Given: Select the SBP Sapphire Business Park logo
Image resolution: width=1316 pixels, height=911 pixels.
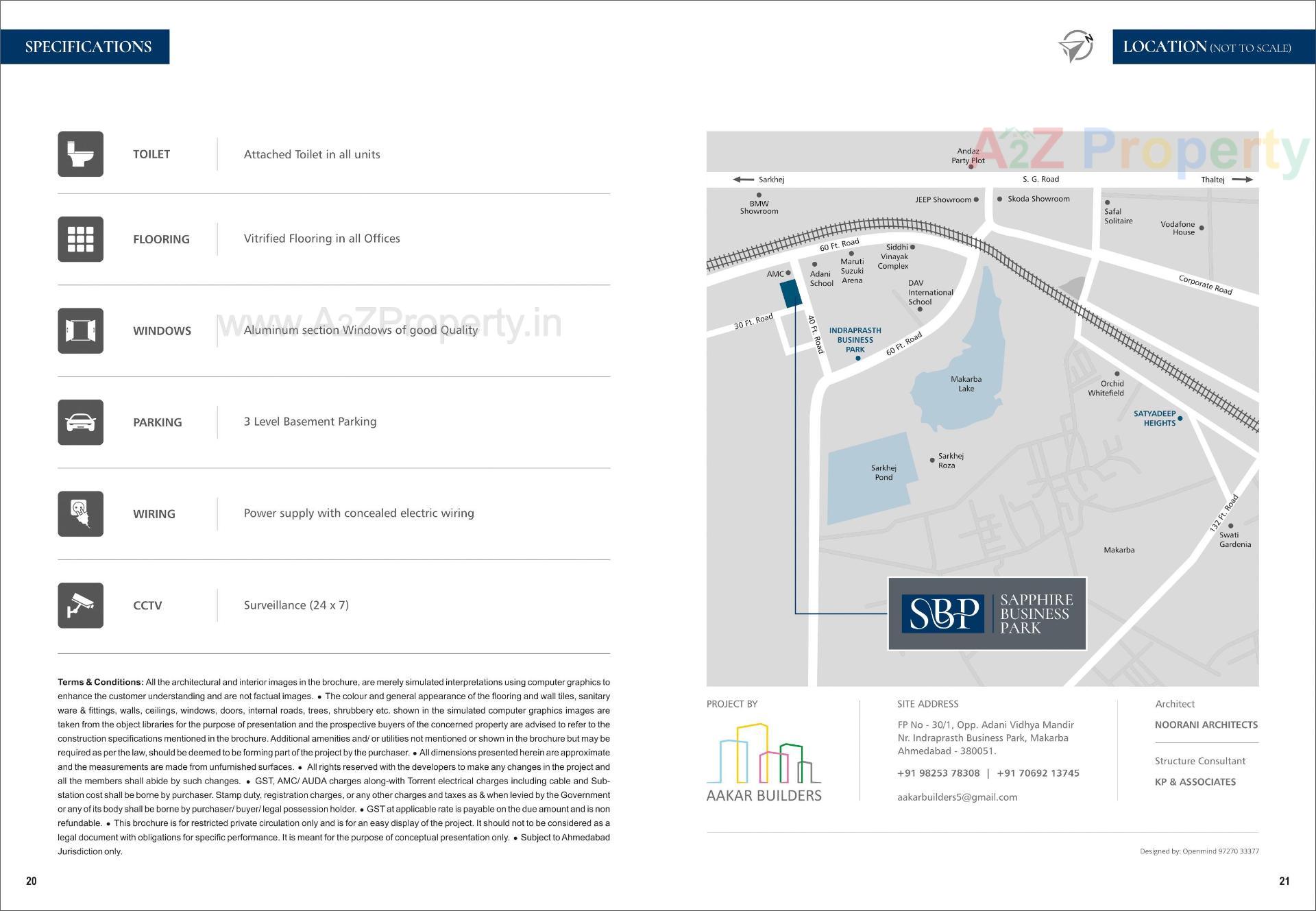Looking at the screenshot, I should coord(987,614).
